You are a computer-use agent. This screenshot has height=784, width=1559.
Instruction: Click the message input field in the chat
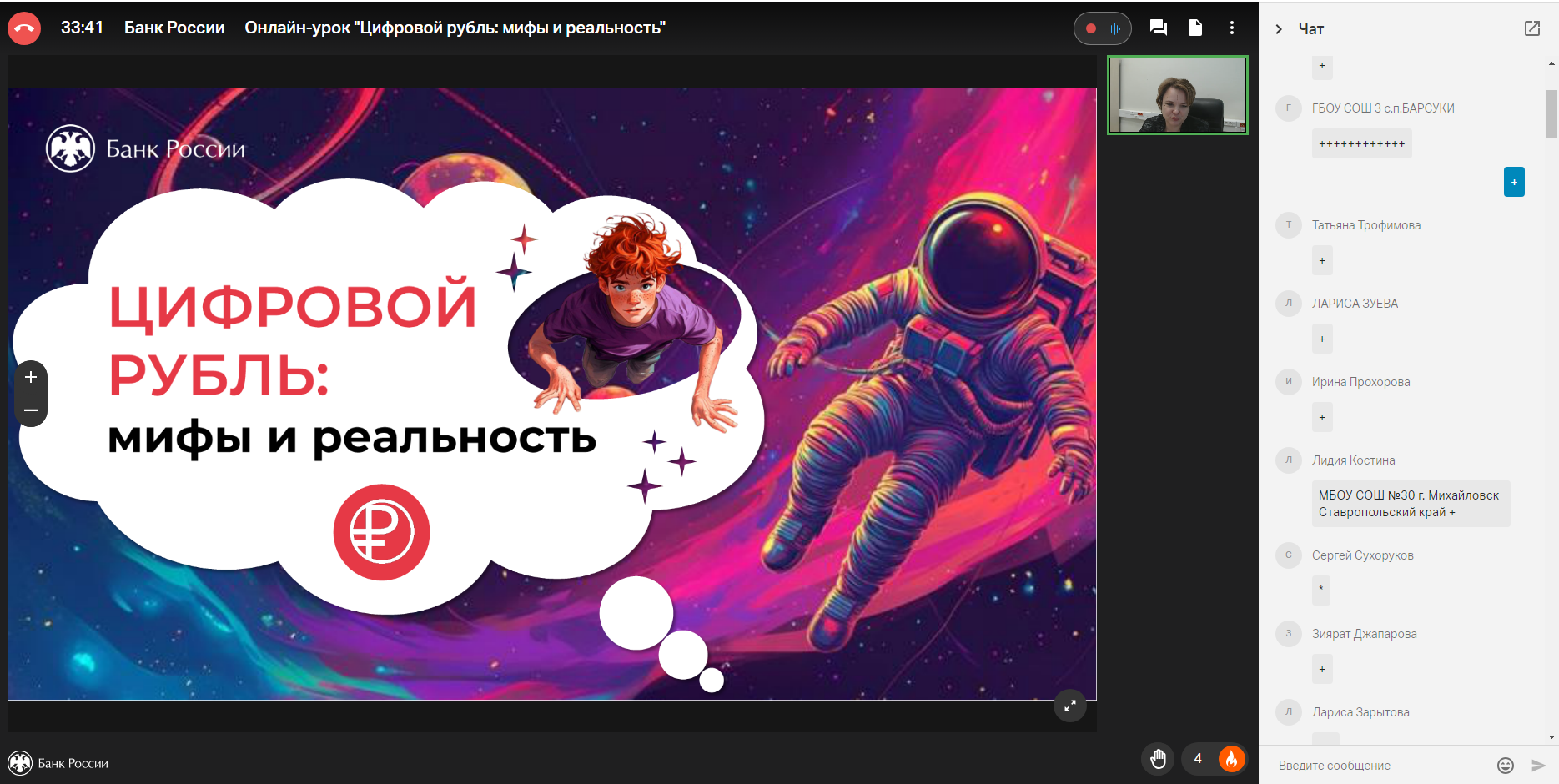[1380, 766]
